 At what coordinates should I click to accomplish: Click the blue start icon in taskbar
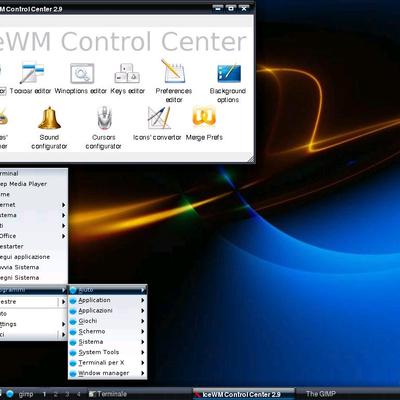pyautogui.click(x=10, y=394)
